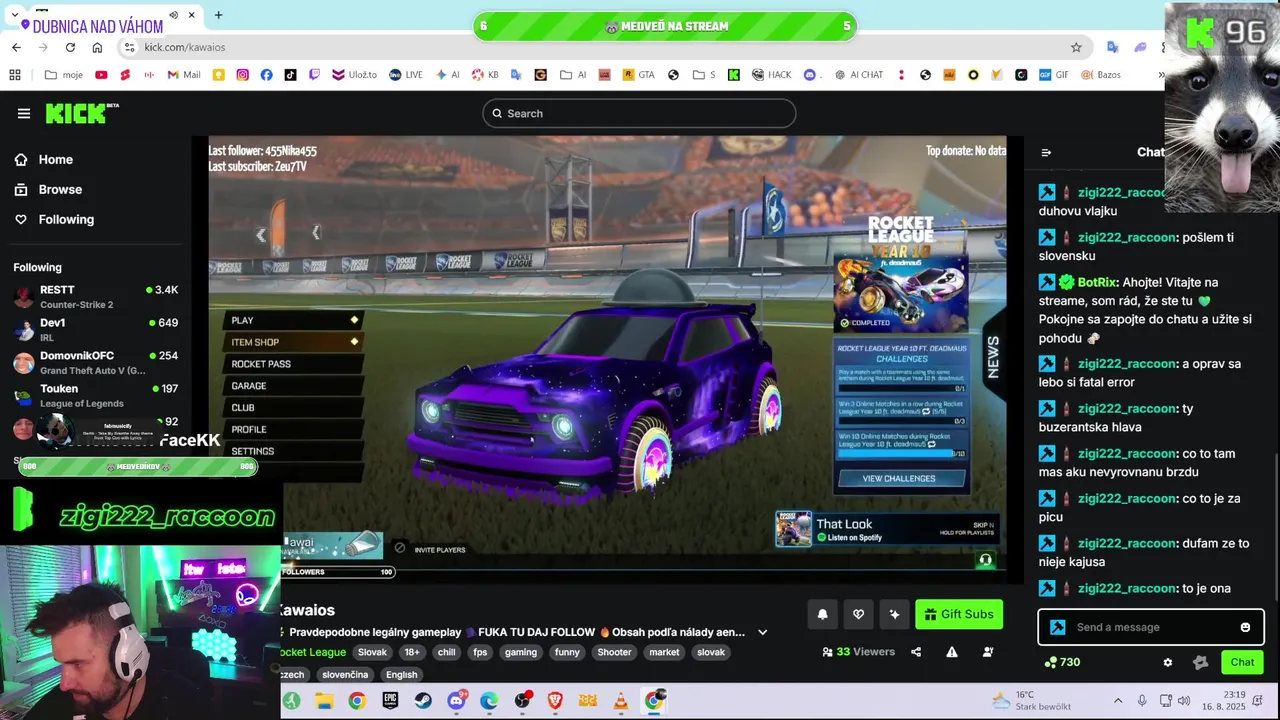This screenshot has width=1280, height=720.
Task: Click the 18+ tag
Action: pyautogui.click(x=412, y=652)
